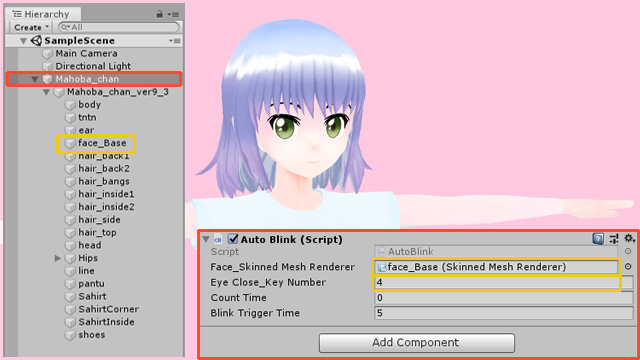Select hair_back1 in the Hierarchy
640x360 pixels.
[104, 156]
